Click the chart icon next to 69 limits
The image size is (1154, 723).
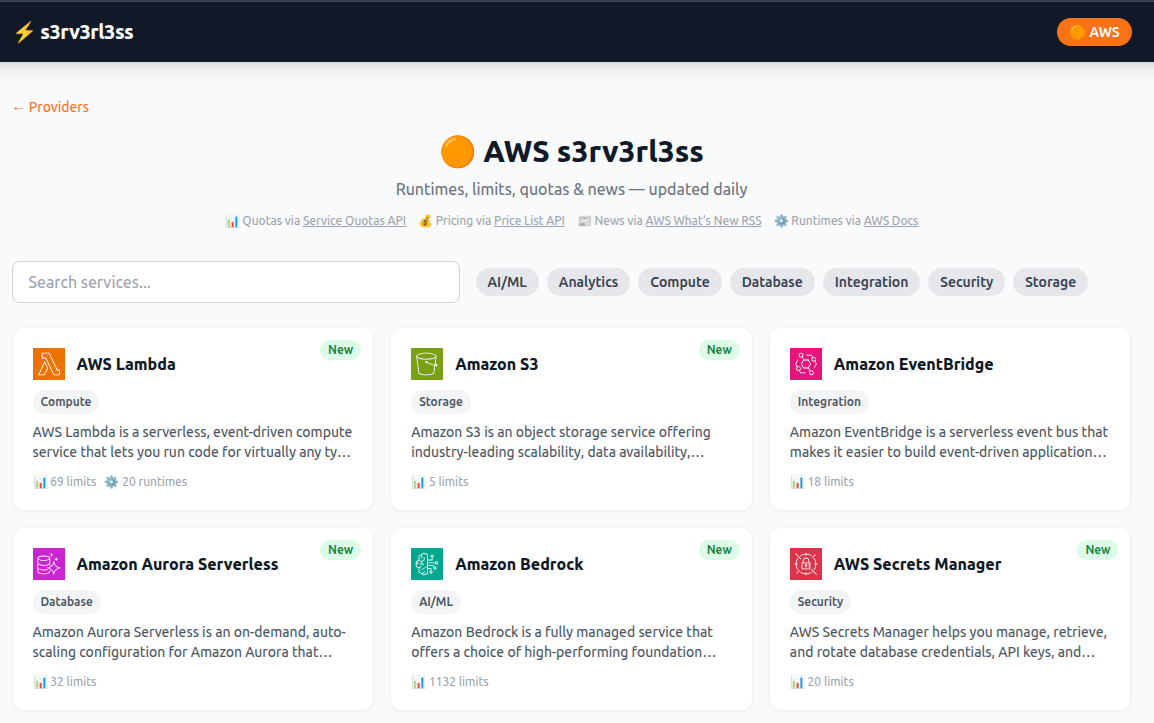(40, 482)
